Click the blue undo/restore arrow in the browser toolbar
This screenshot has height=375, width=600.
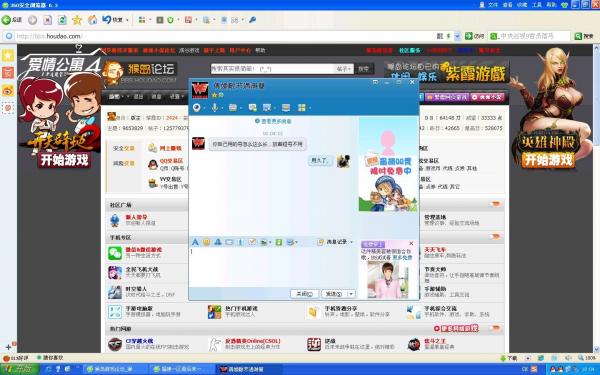tap(107, 20)
